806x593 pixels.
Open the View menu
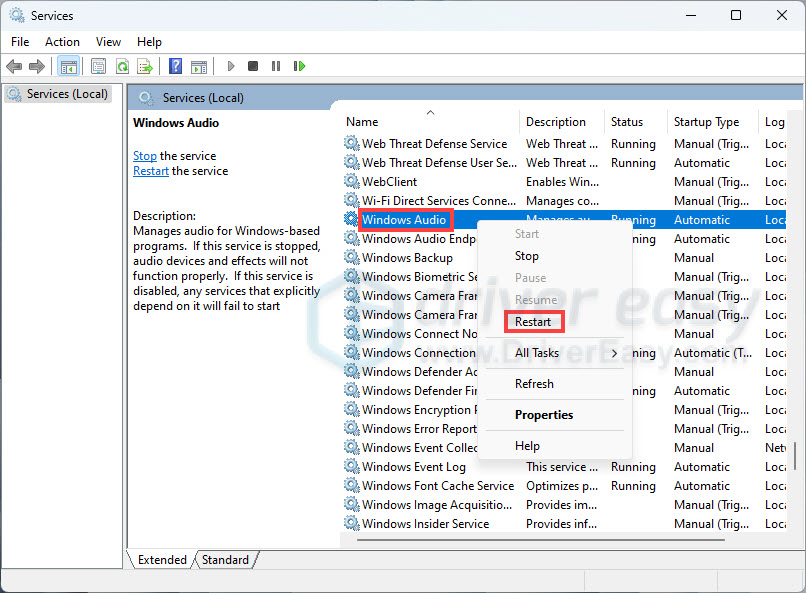(108, 42)
